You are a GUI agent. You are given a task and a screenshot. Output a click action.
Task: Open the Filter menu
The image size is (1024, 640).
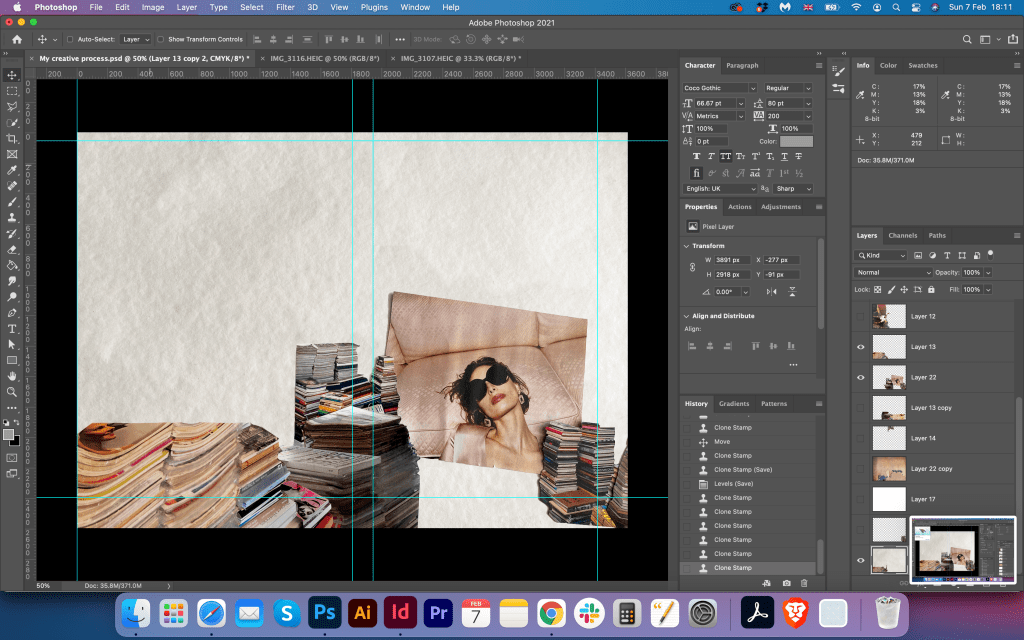(285, 7)
